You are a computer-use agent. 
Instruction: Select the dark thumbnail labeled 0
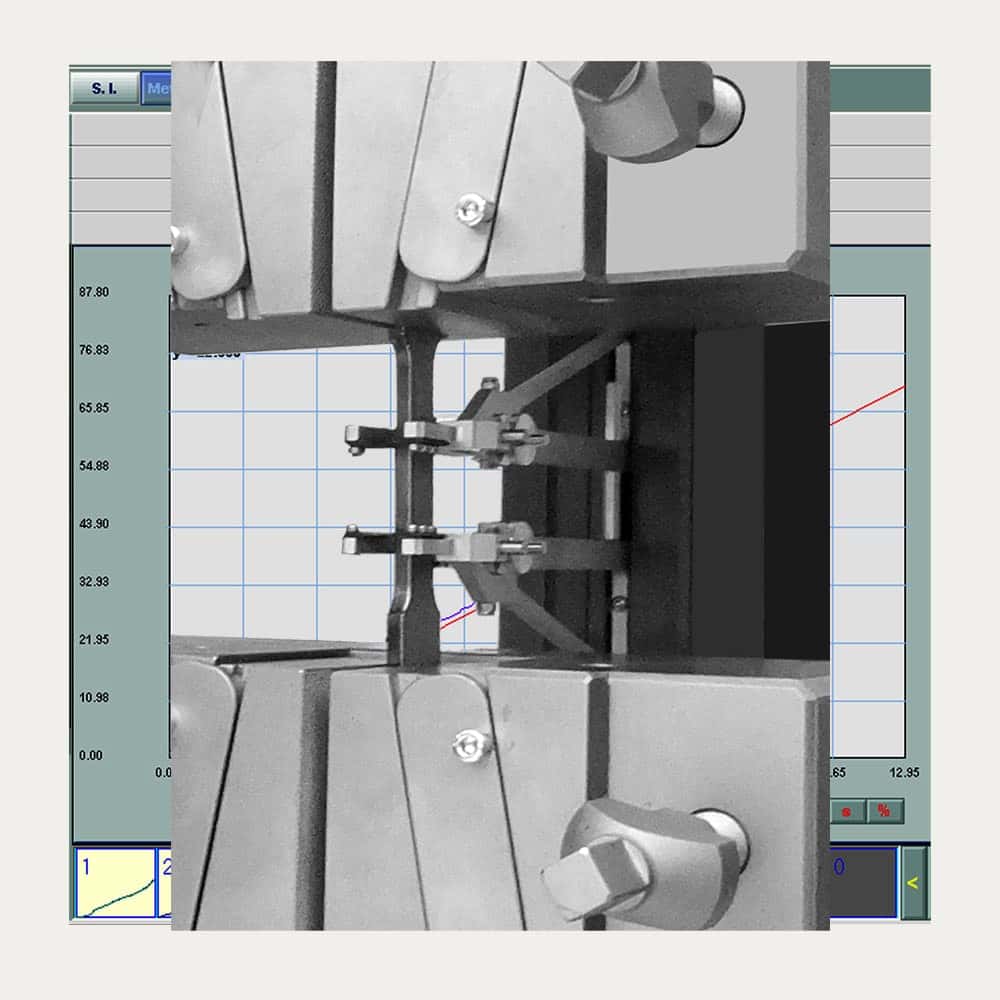coord(862,882)
